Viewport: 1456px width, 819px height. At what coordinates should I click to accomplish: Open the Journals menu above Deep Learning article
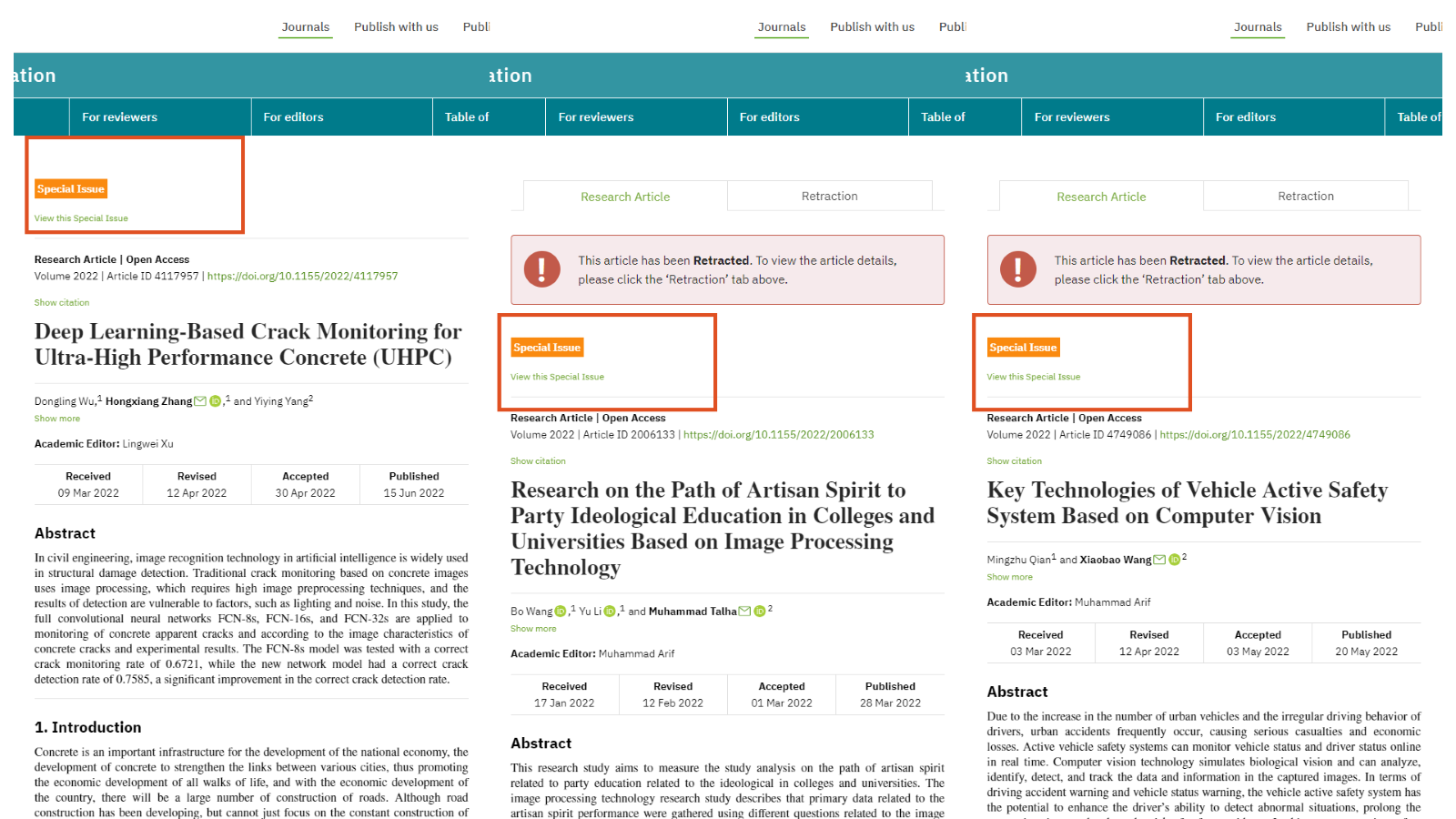point(305,27)
